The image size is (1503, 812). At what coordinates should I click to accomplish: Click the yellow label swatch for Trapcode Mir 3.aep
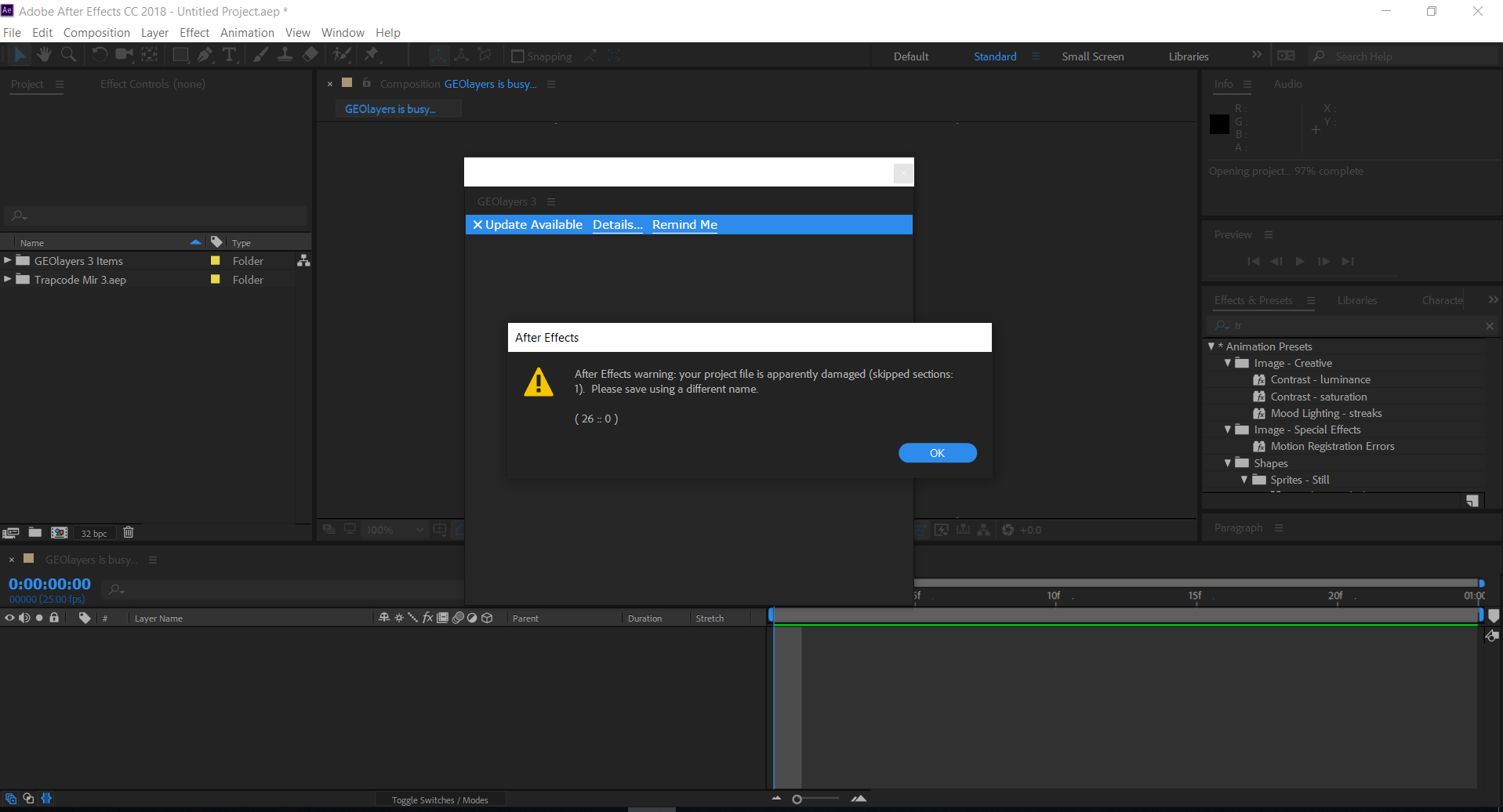coord(216,279)
